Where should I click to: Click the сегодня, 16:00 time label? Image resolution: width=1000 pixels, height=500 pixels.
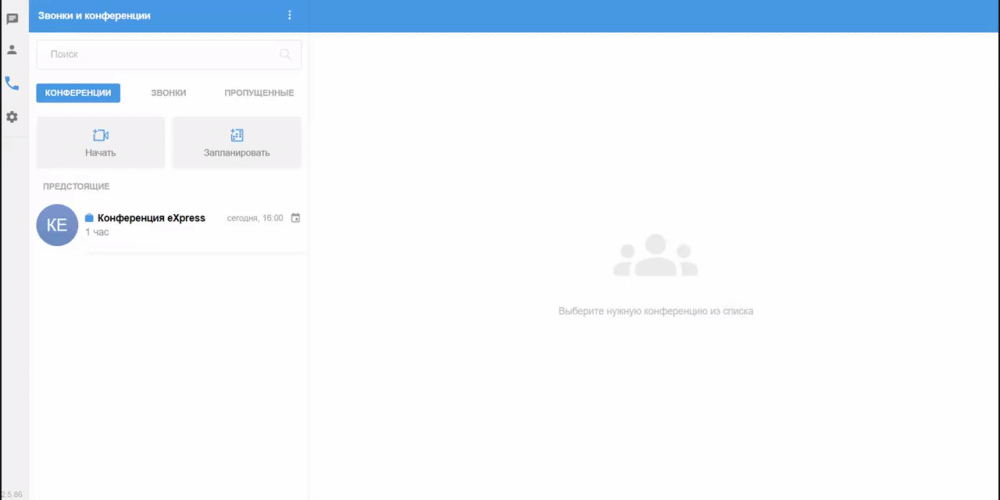click(x=255, y=218)
